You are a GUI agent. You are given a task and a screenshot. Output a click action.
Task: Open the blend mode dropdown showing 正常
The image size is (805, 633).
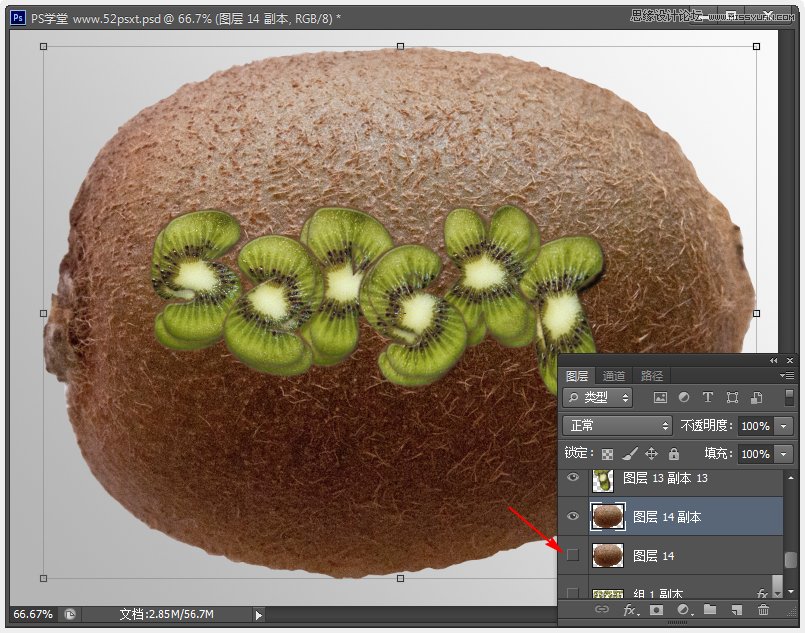tap(617, 425)
